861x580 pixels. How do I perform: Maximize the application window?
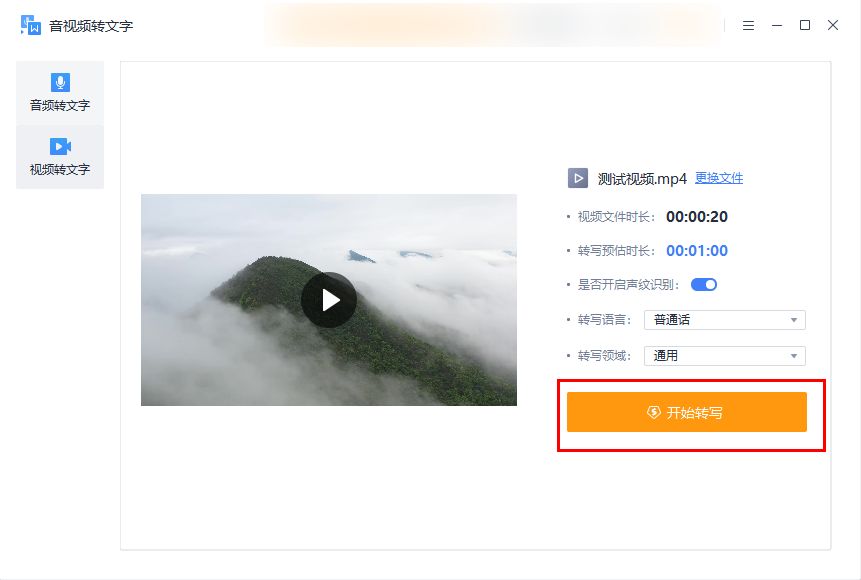pos(804,25)
